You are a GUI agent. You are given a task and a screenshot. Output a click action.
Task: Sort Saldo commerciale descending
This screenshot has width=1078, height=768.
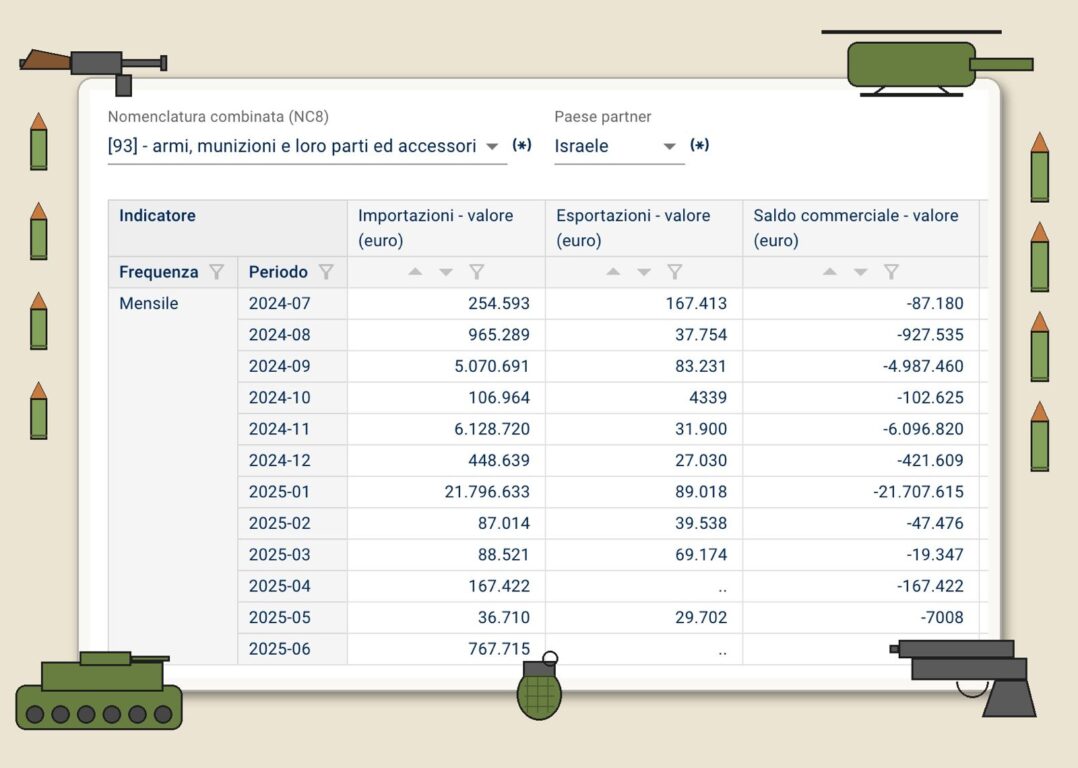(860, 272)
